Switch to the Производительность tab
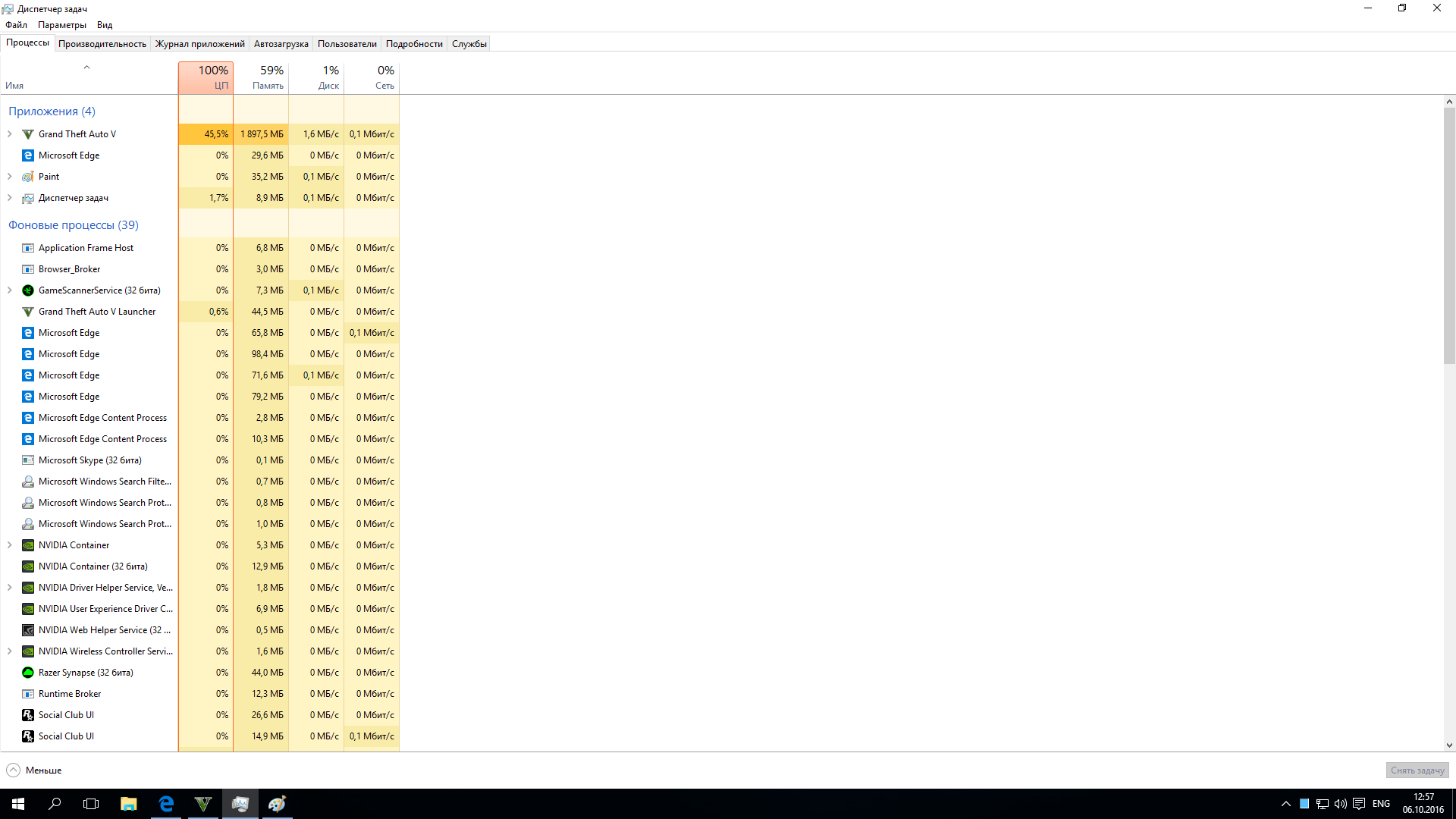 tap(102, 44)
